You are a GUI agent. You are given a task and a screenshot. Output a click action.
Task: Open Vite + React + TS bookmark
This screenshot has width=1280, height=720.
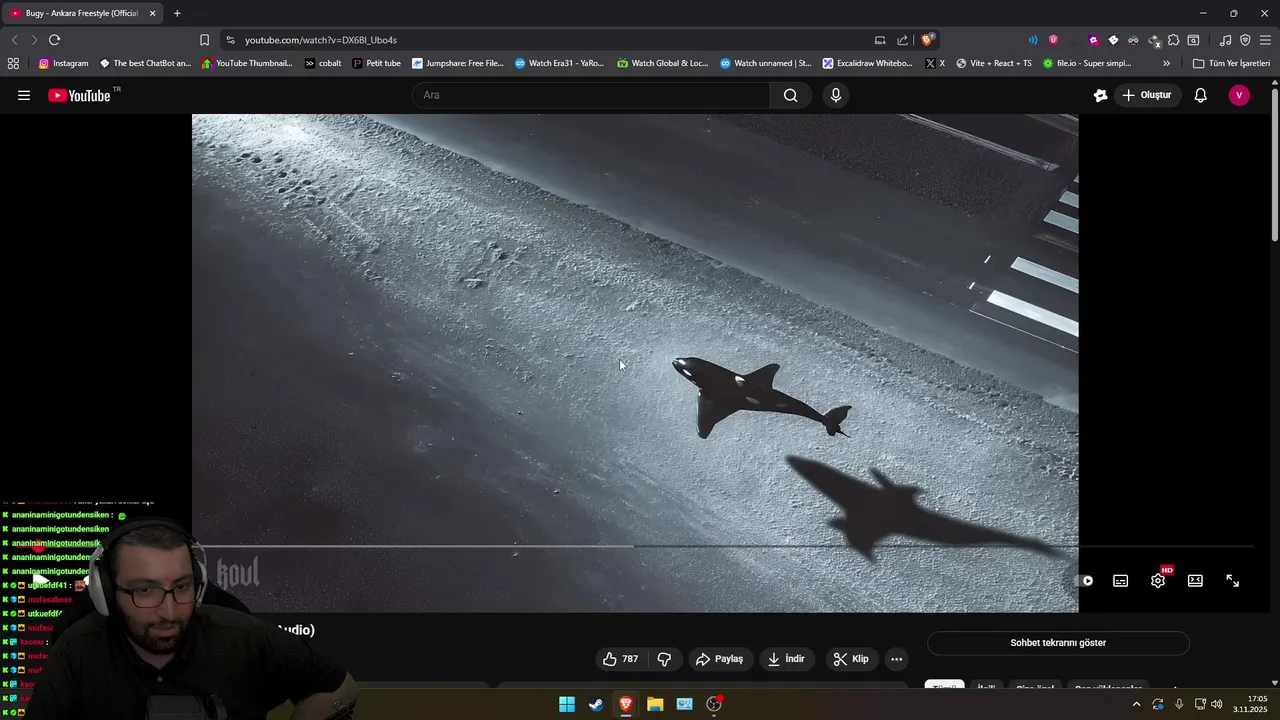click(994, 63)
